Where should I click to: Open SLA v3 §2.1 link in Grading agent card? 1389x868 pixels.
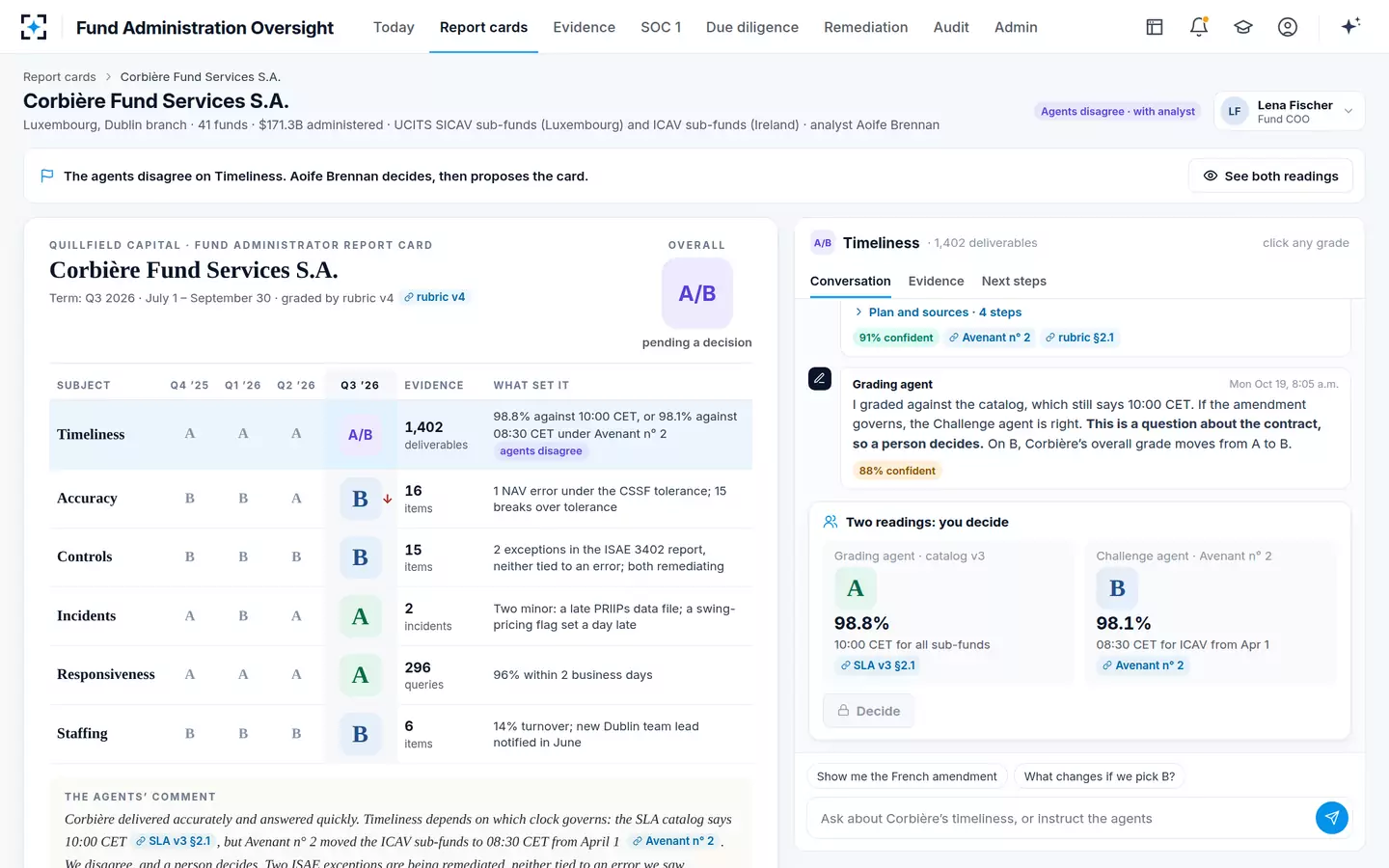point(878,665)
